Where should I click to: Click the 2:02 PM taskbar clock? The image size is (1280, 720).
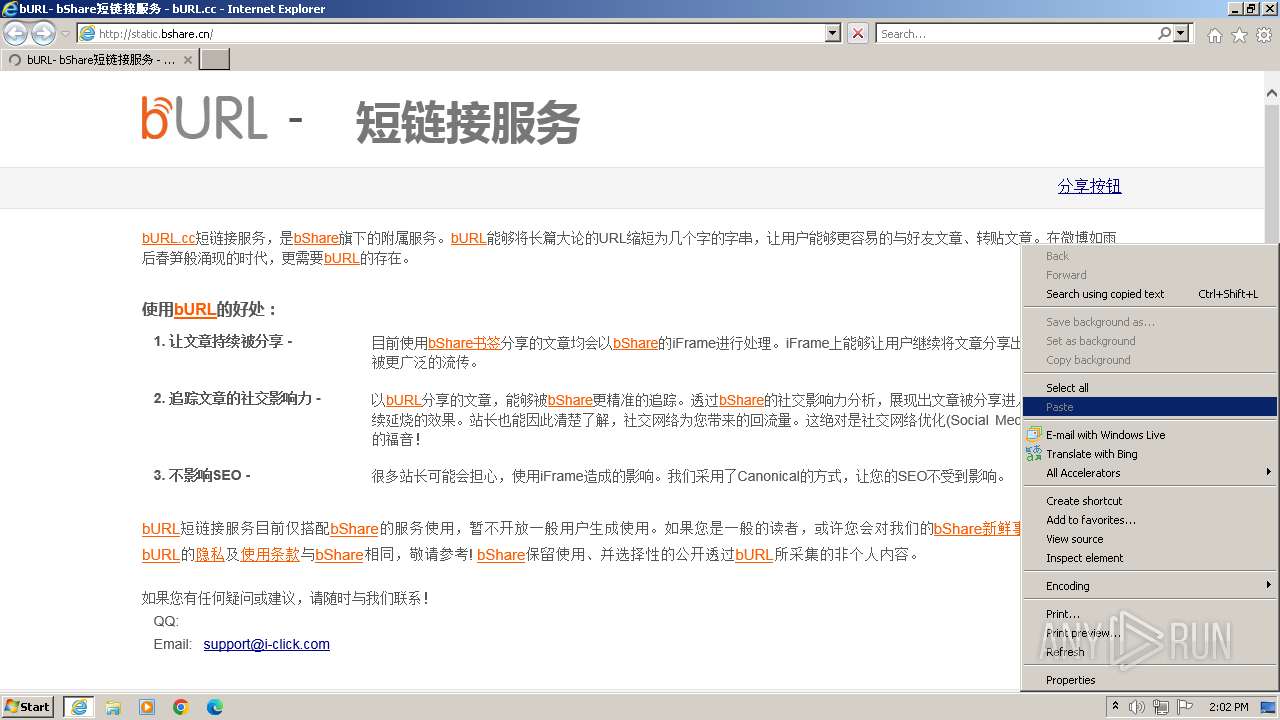[1228, 707]
